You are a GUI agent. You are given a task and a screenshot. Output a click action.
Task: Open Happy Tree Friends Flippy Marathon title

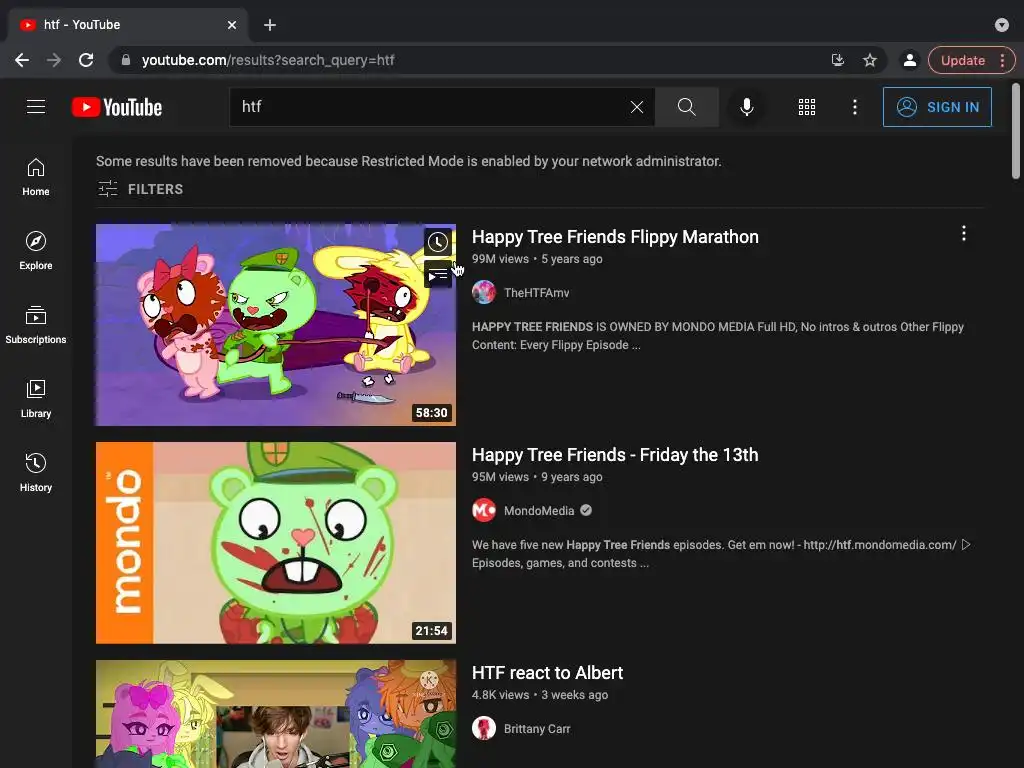pos(615,236)
